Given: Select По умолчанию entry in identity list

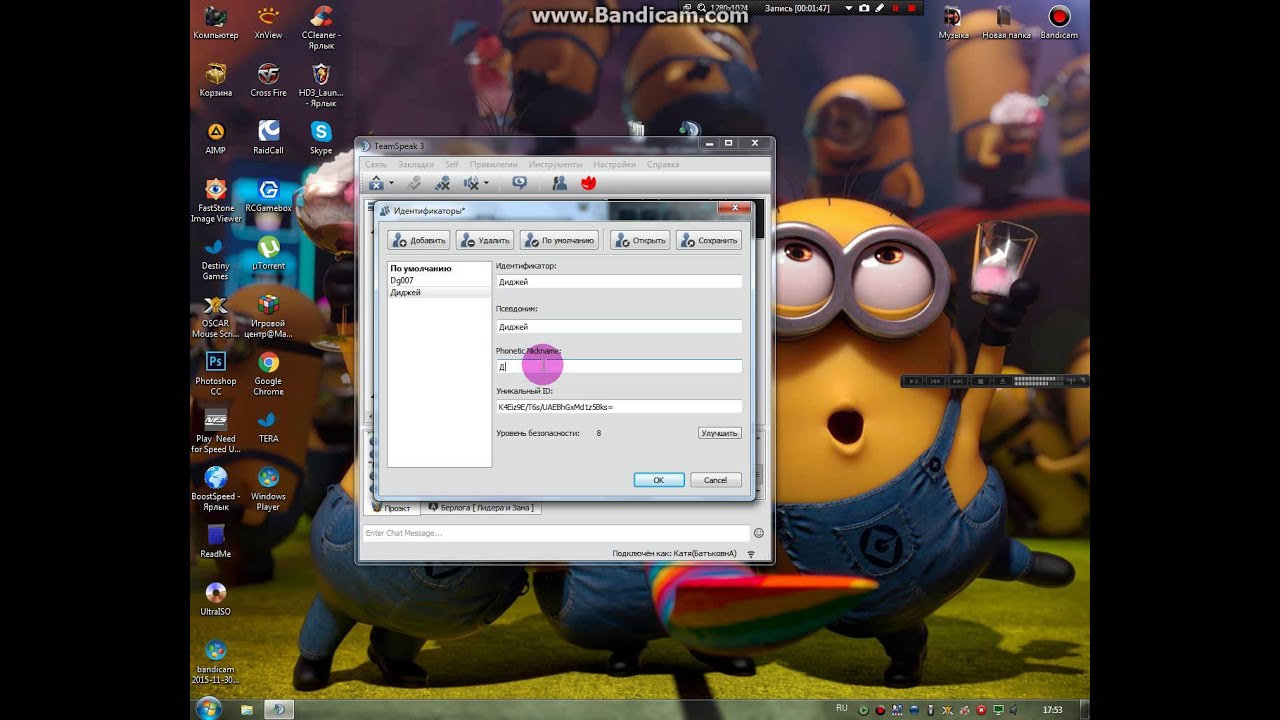Looking at the screenshot, I should [x=439, y=268].
